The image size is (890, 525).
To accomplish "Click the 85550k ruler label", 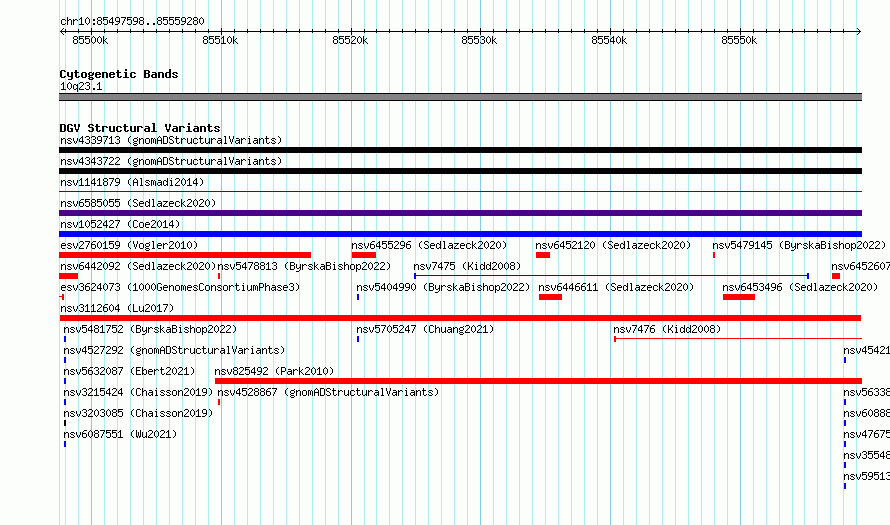I will pos(739,40).
